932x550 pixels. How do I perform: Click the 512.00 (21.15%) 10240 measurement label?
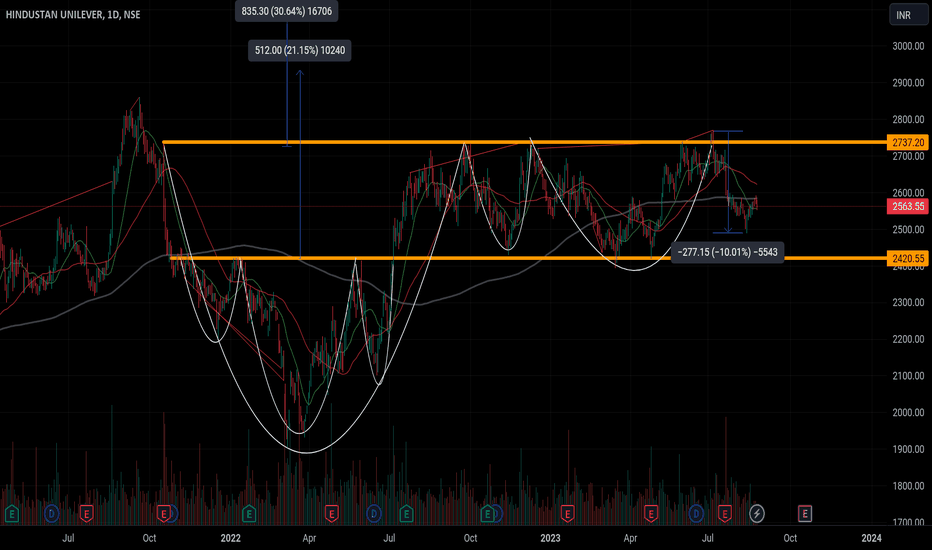300,51
